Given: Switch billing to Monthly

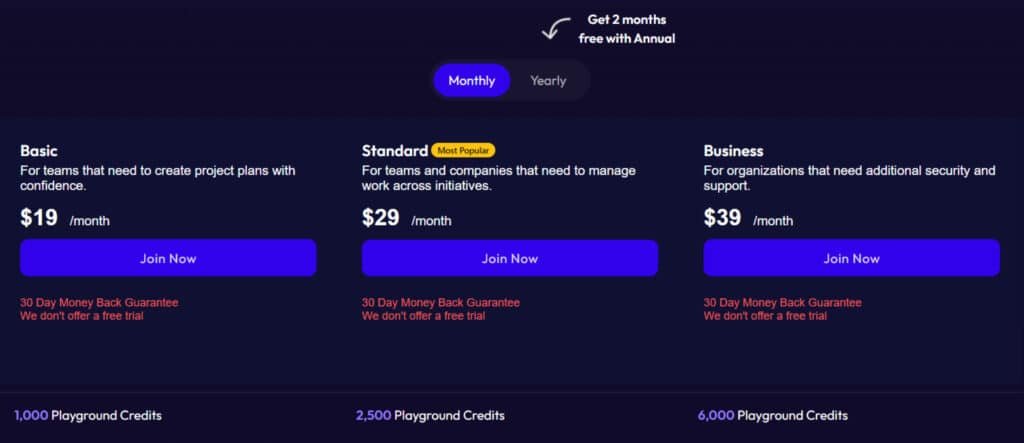Looking at the screenshot, I should tap(471, 81).
